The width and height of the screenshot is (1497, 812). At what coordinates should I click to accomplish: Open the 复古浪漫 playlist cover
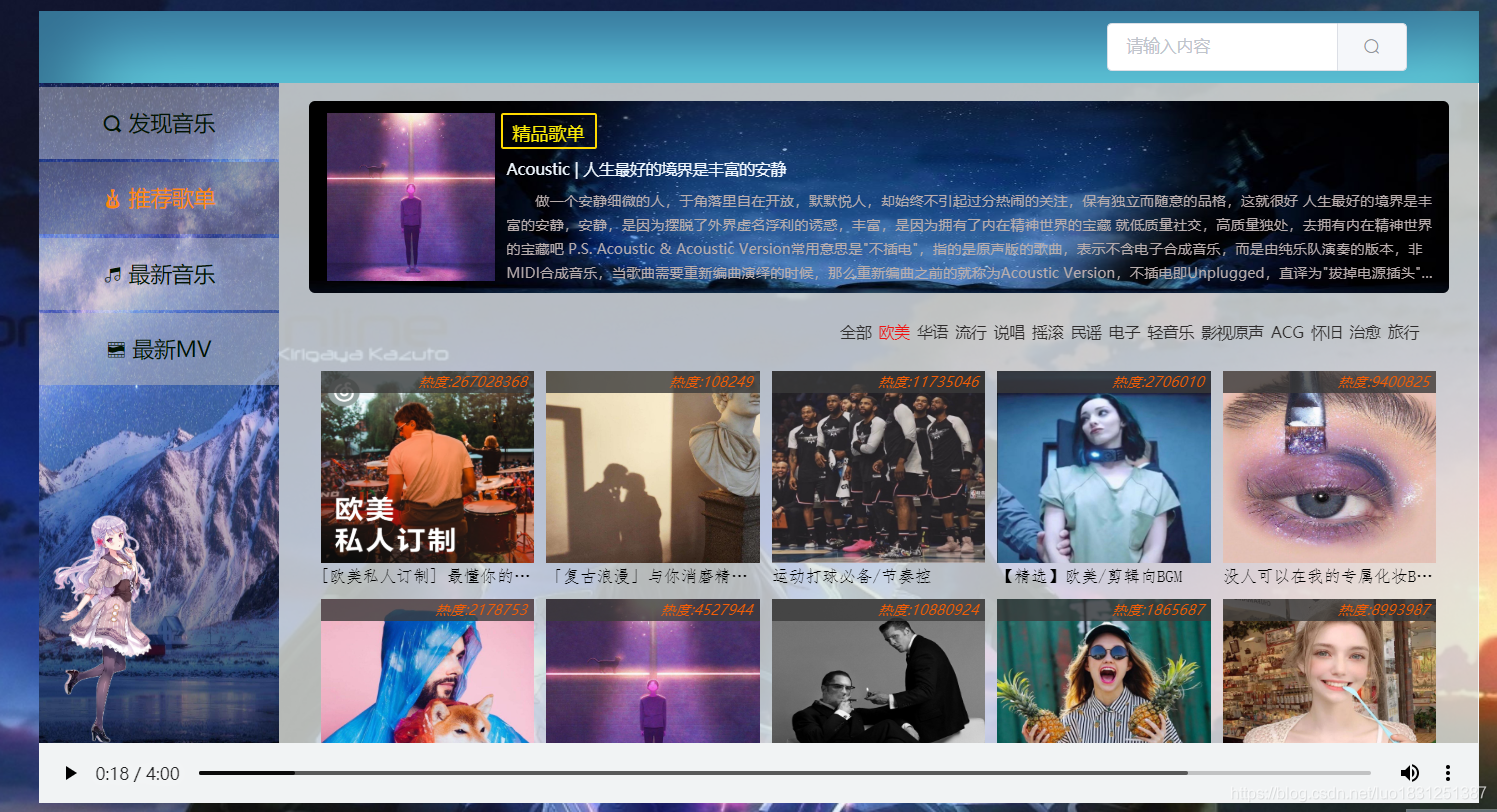653,467
